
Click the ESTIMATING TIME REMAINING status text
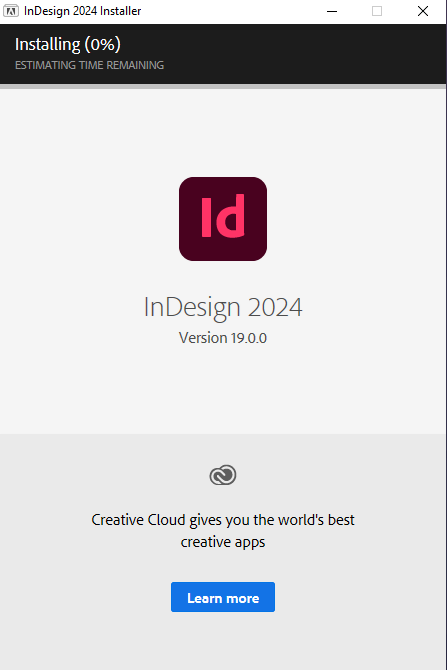[89, 65]
